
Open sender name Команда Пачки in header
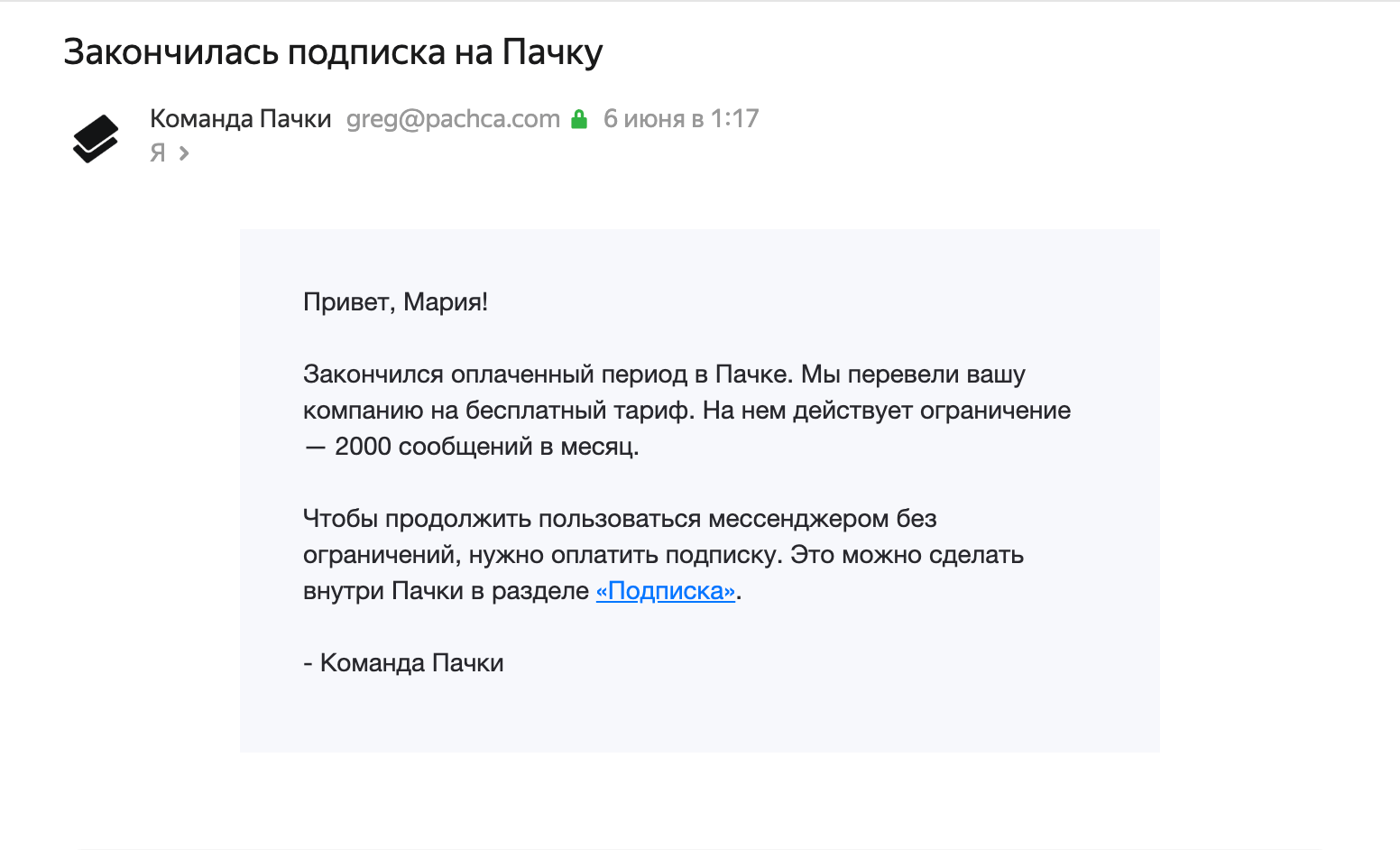click(241, 119)
